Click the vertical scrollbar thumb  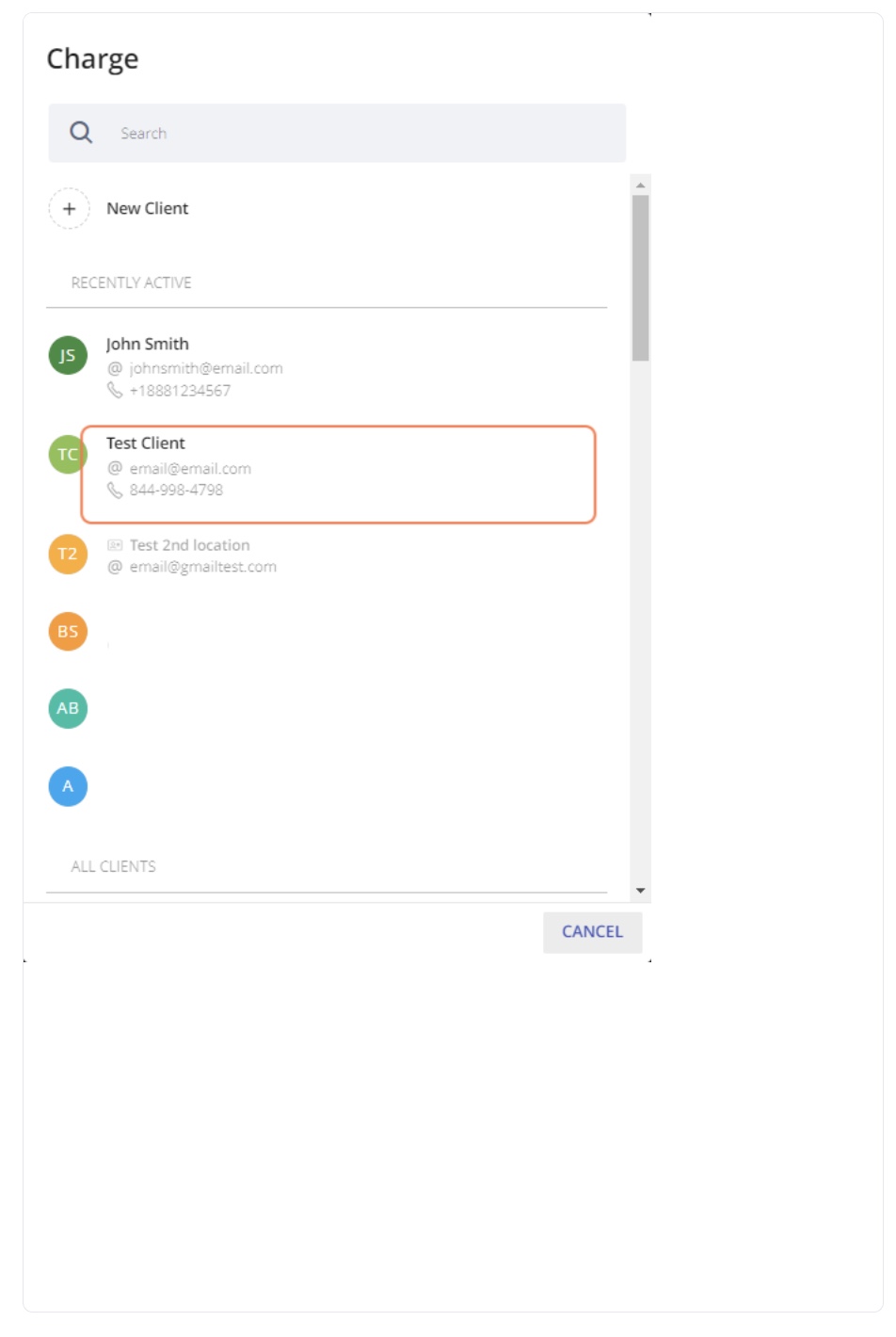(640, 278)
